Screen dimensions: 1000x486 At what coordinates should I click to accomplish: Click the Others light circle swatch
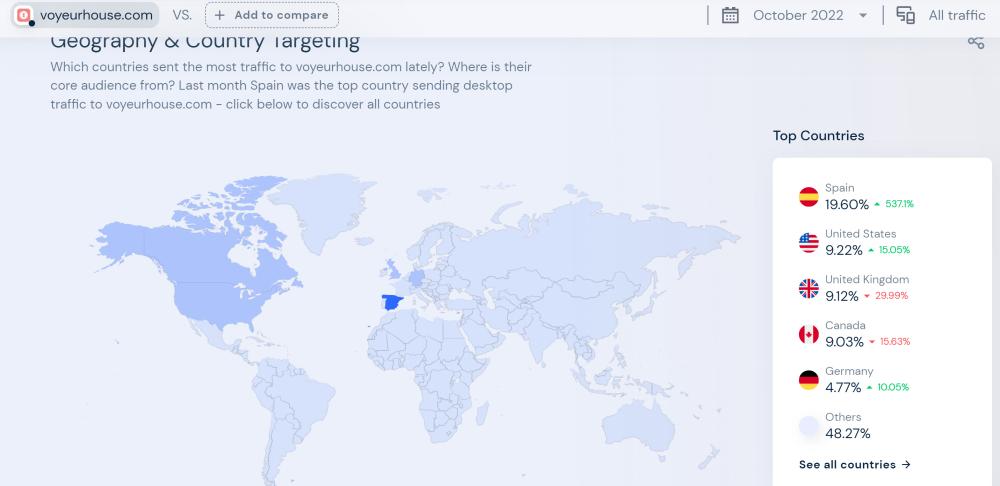808,427
